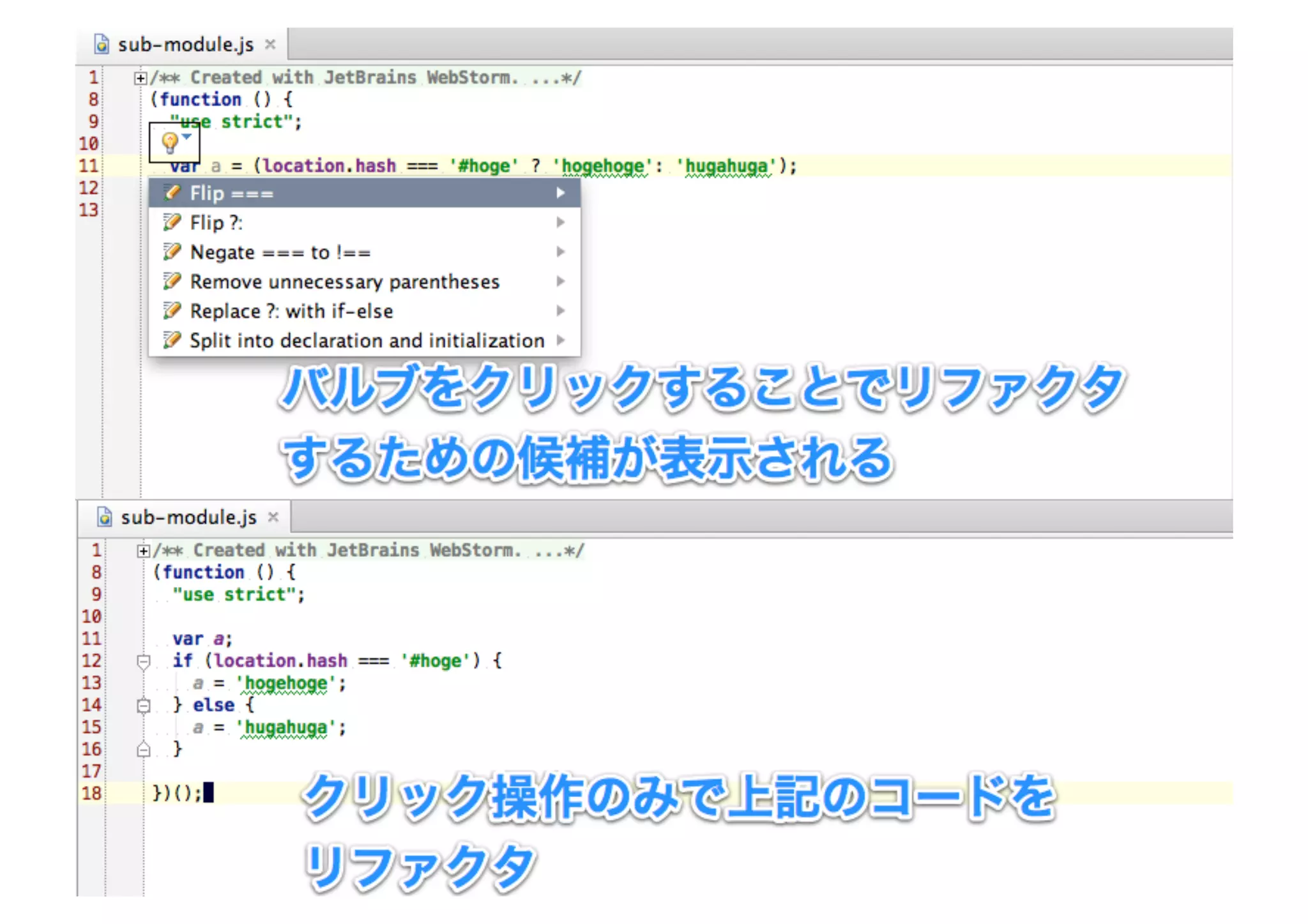Close the lower sub-module.js tab
The height and width of the screenshot is (924, 1308).
click(273, 517)
